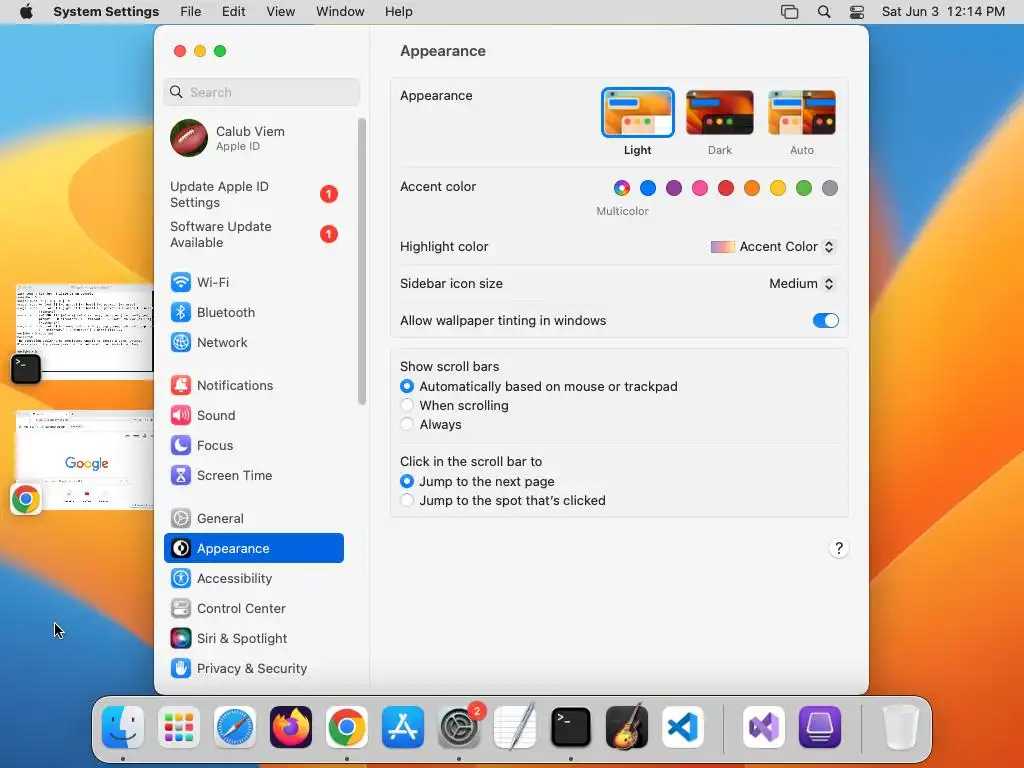Select Multicolor accent color
Image resolution: width=1024 pixels, height=768 pixels.
pos(622,188)
